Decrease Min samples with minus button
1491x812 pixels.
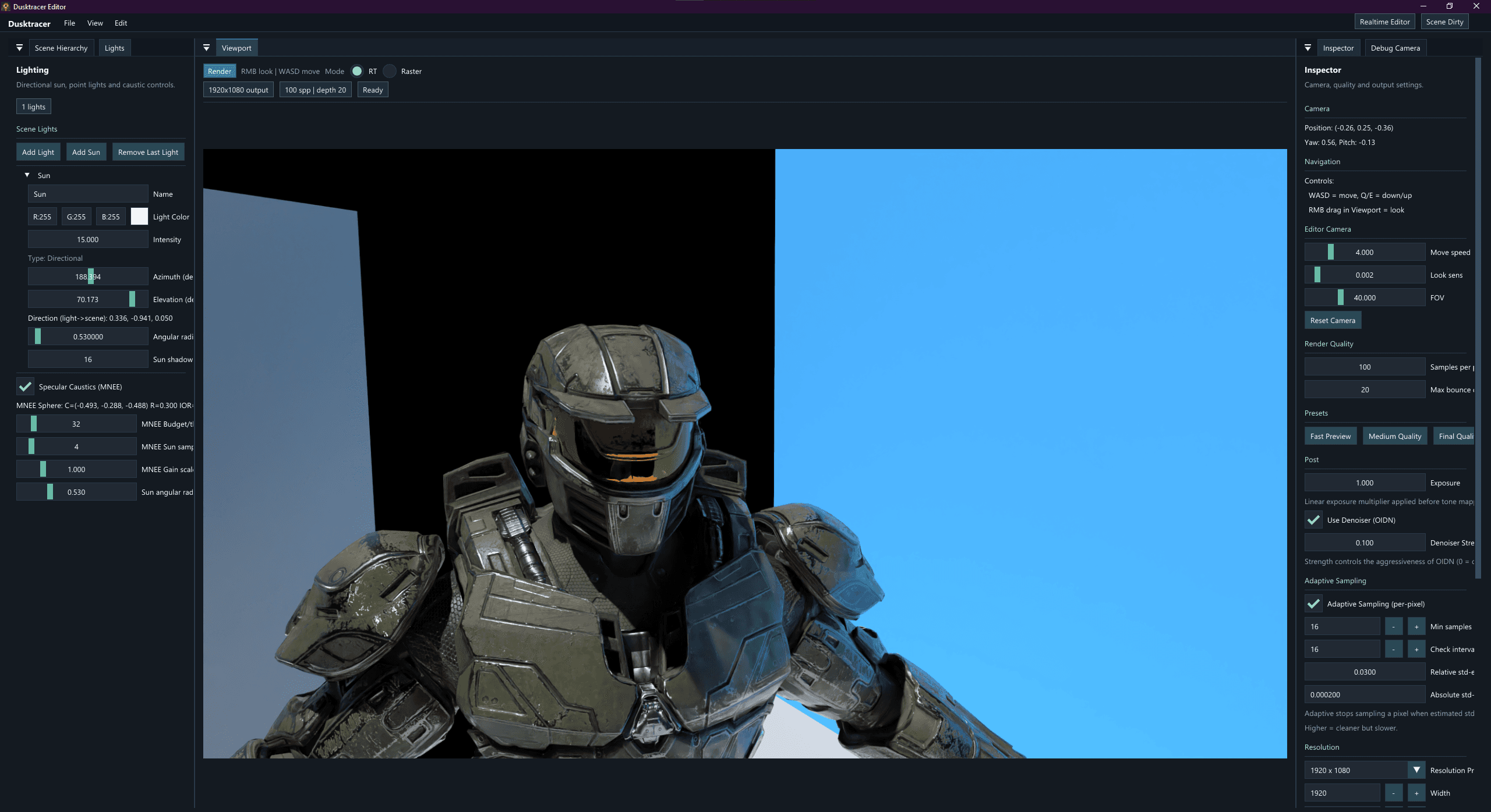(1394, 626)
